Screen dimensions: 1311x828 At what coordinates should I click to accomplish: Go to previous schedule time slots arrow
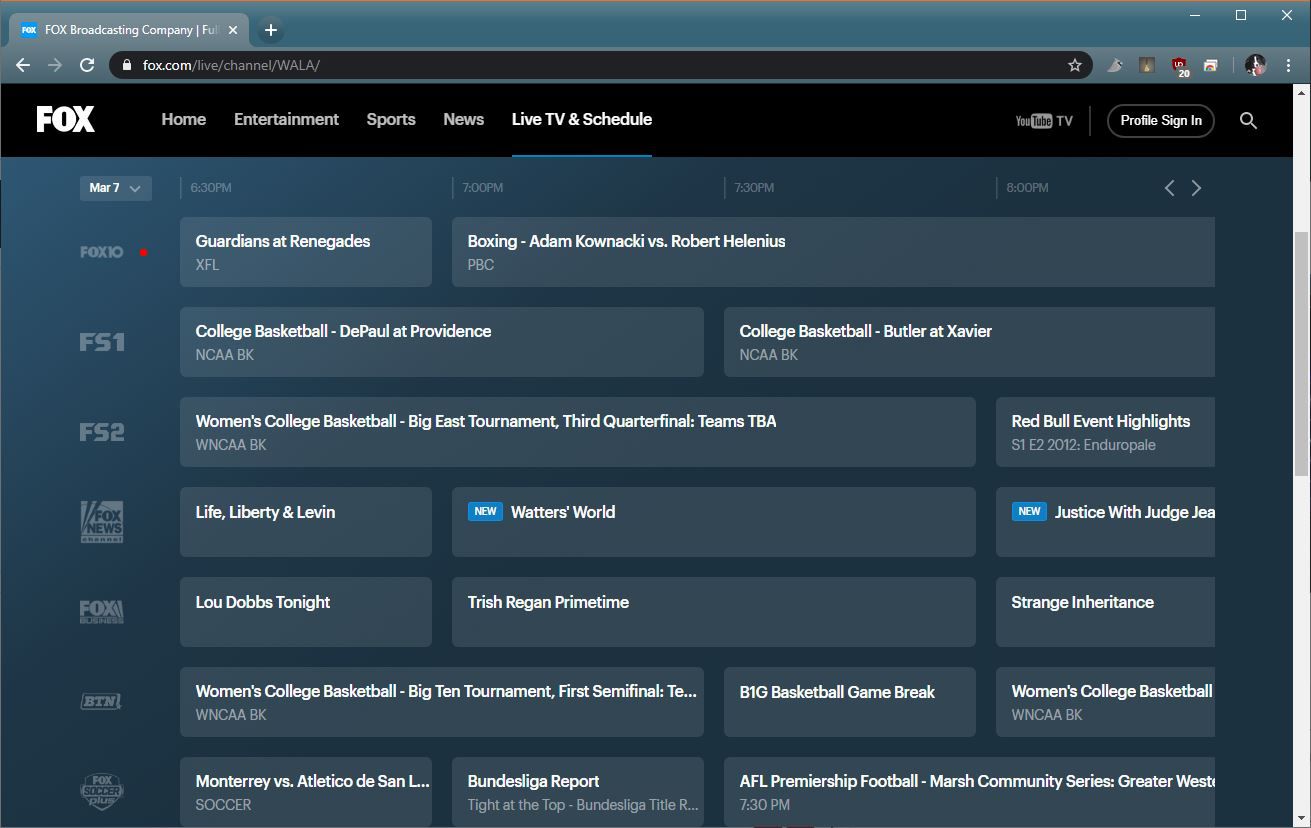coord(1169,188)
